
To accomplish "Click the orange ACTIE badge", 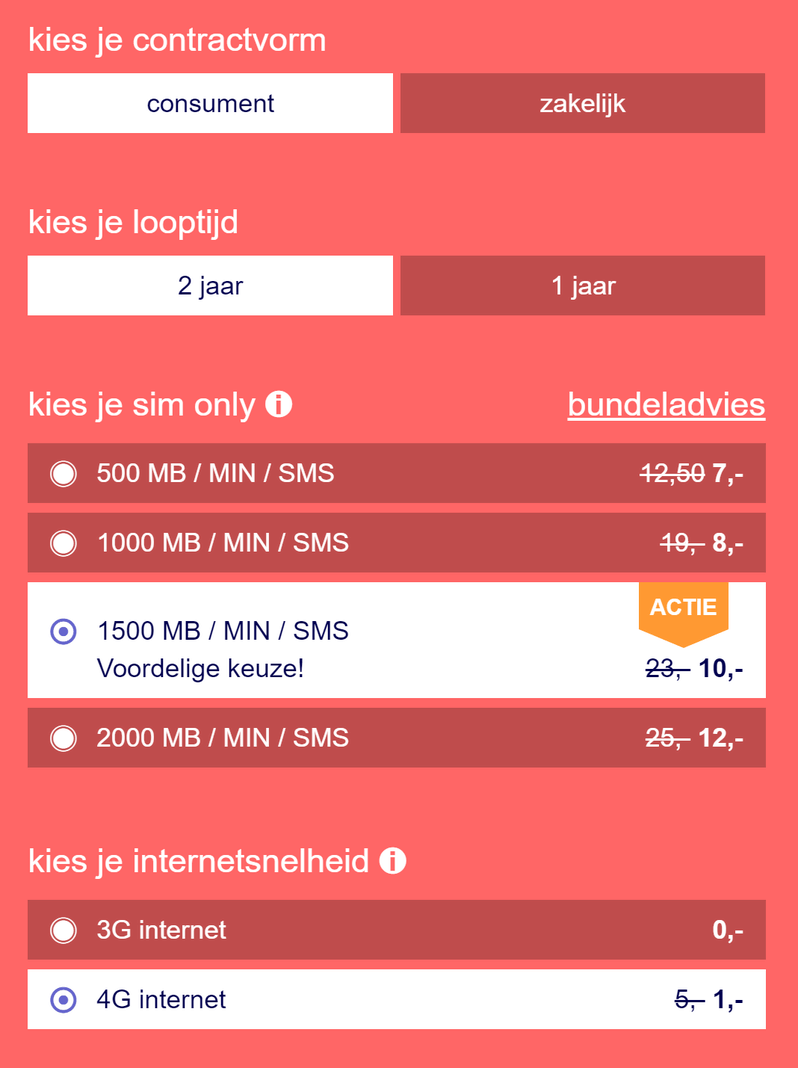I will pos(683,608).
